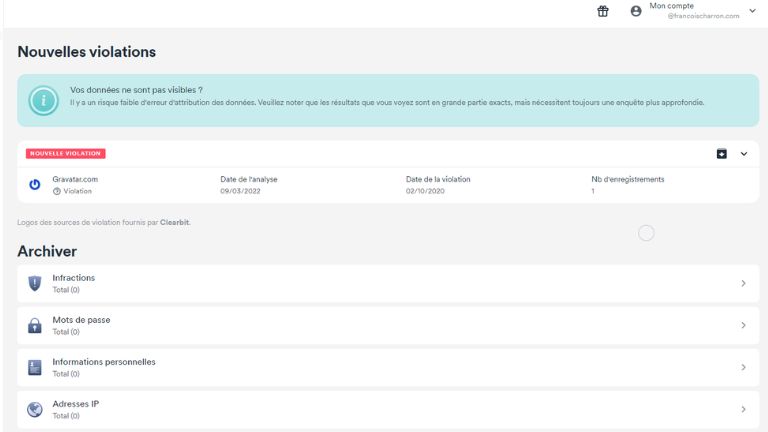Select analysis date 09/03/2022
Viewport: 768px width, 432px height.
pos(240,191)
